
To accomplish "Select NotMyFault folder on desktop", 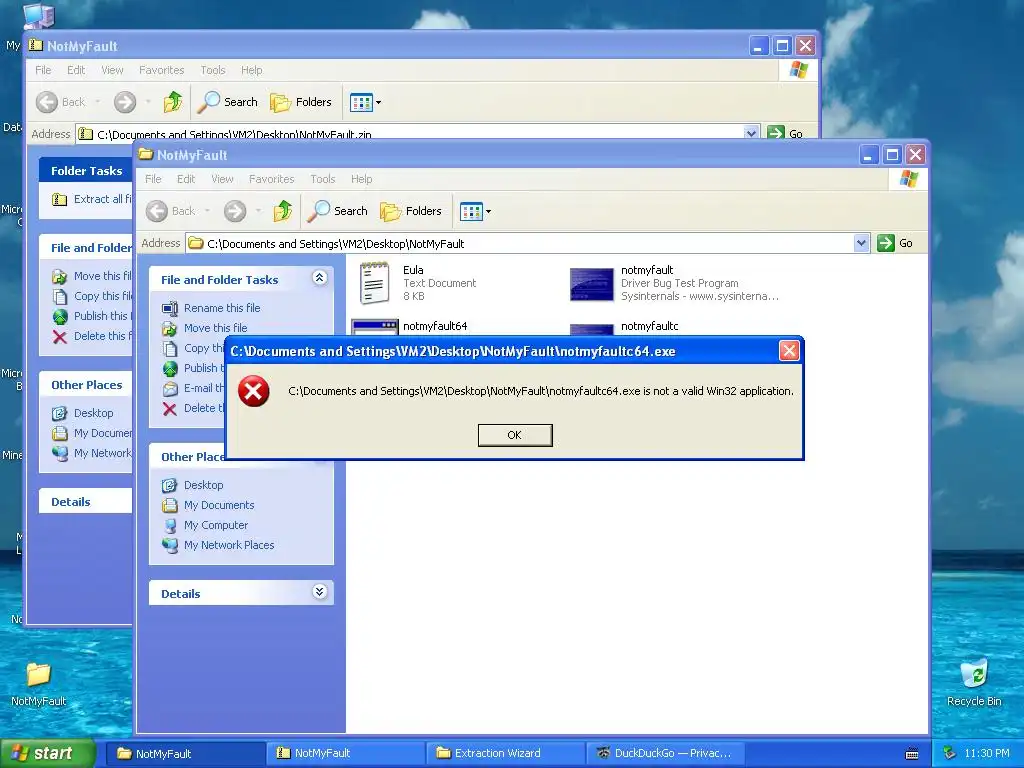I will click(39, 683).
